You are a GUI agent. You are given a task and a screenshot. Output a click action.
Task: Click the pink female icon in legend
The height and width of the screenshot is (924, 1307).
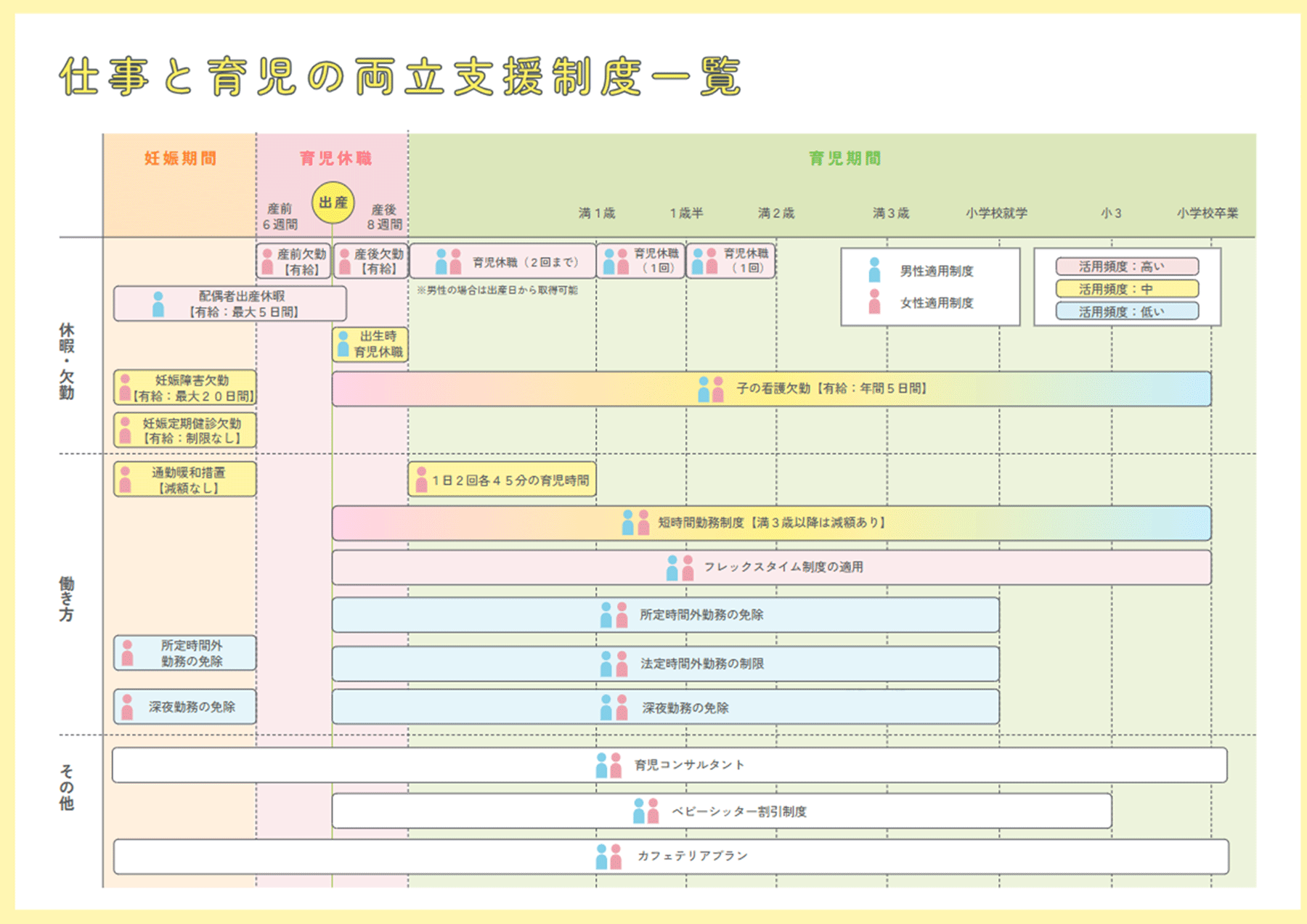click(x=874, y=302)
